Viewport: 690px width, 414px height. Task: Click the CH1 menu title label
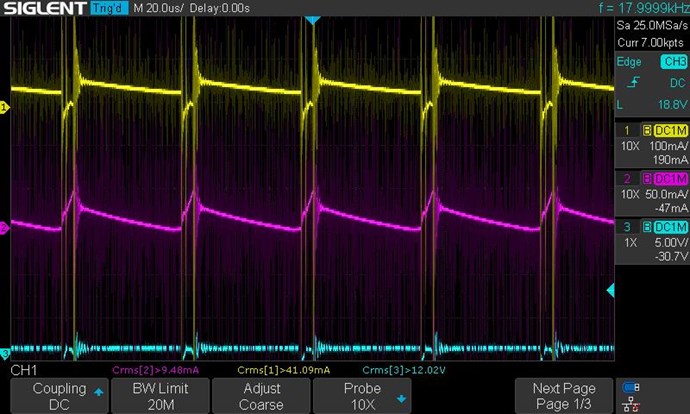coord(24,370)
